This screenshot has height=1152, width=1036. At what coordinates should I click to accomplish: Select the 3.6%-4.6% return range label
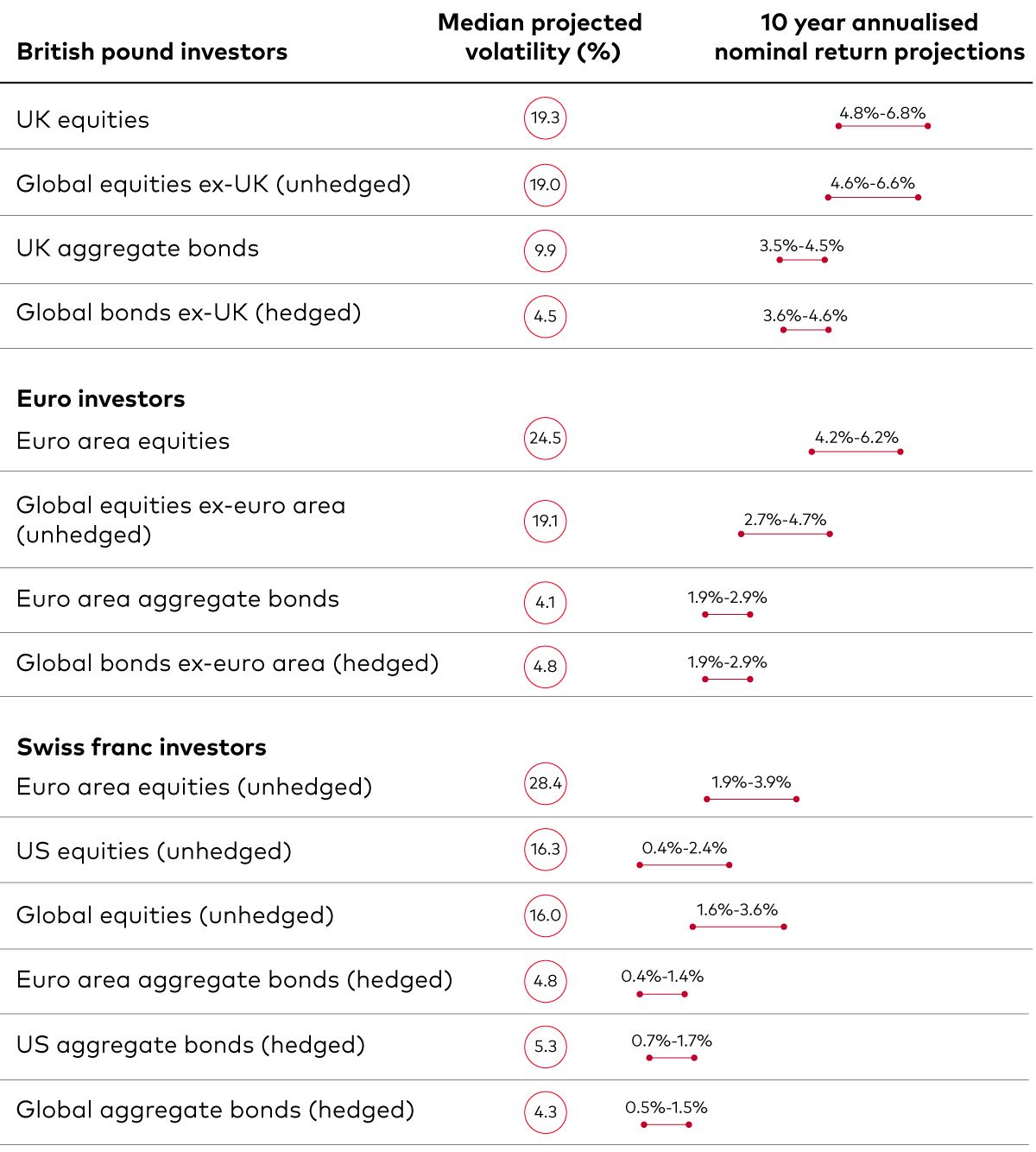click(805, 316)
